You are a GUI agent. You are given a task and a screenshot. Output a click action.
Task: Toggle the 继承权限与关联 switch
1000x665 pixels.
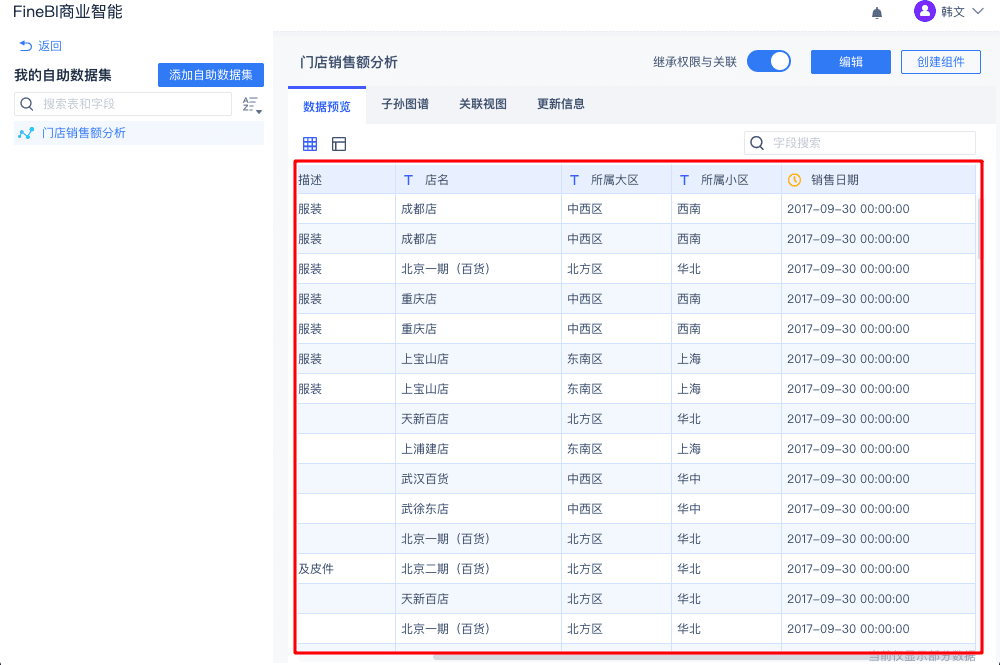click(x=768, y=61)
